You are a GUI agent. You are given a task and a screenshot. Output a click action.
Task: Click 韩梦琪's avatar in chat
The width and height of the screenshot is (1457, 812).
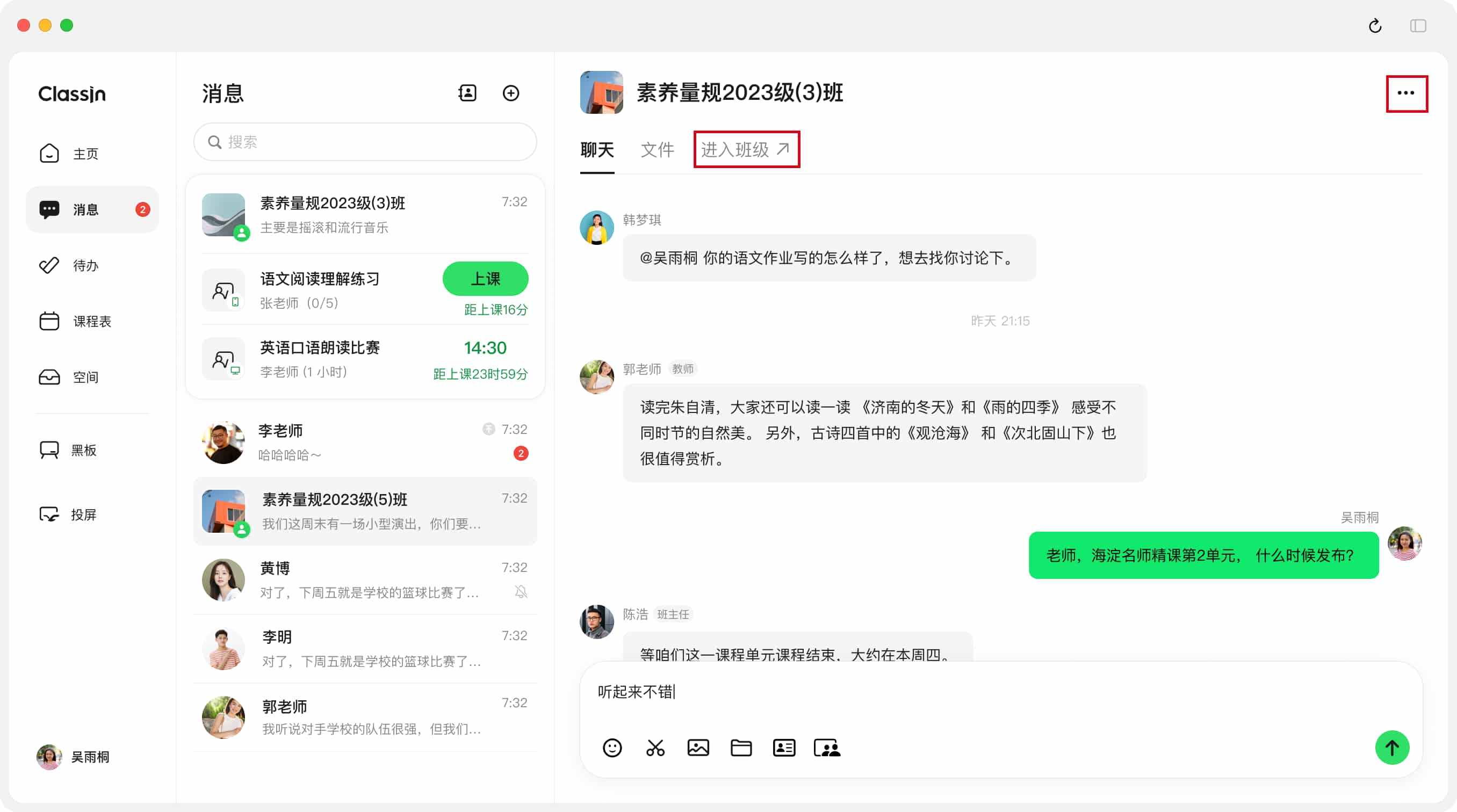tap(597, 228)
